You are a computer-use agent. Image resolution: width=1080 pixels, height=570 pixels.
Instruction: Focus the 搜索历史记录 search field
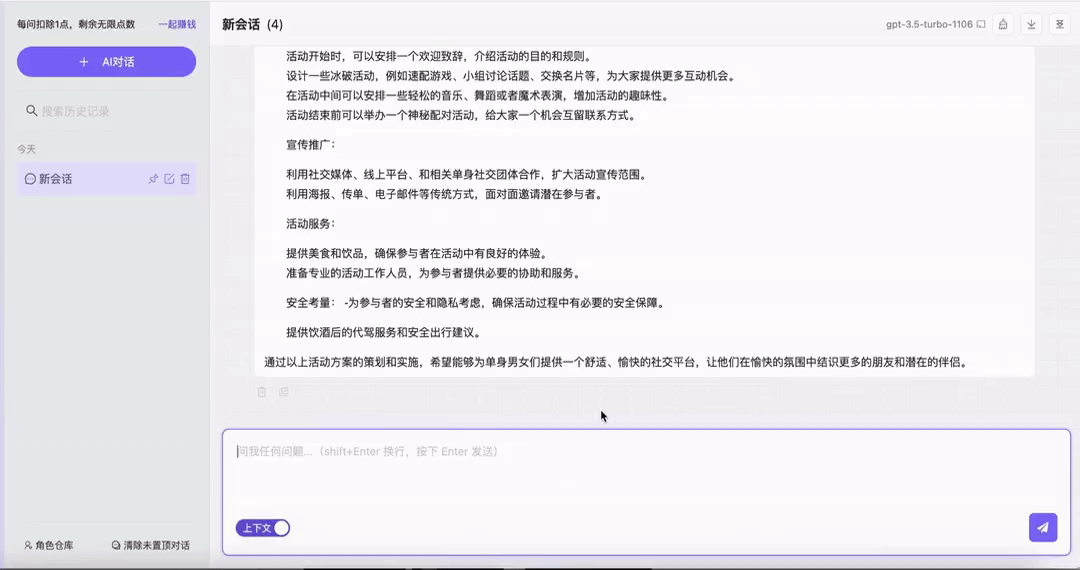106,111
